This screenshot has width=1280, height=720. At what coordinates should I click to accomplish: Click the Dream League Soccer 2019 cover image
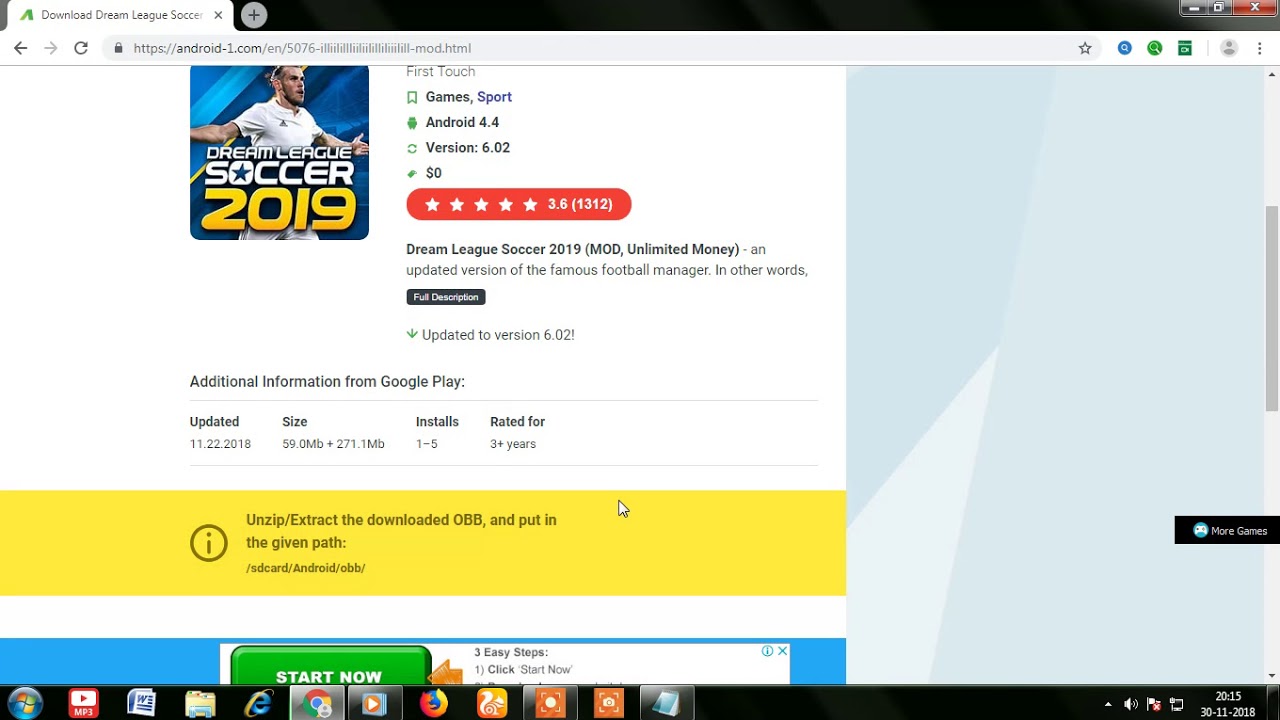click(279, 152)
